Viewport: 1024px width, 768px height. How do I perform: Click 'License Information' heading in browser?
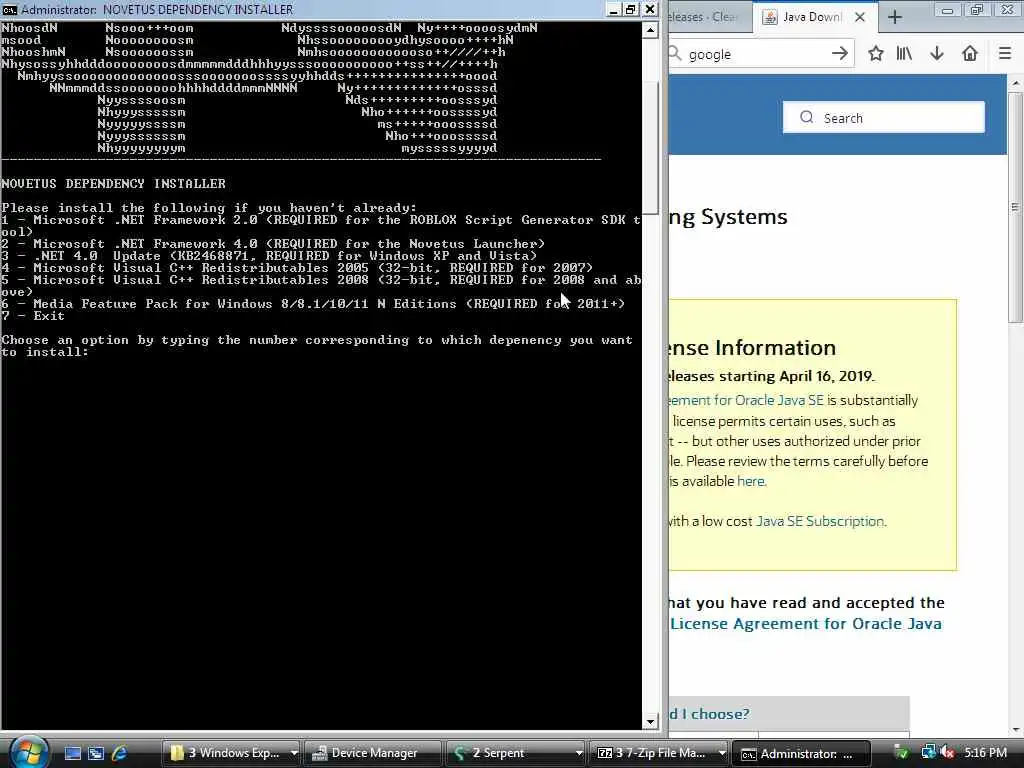click(752, 348)
